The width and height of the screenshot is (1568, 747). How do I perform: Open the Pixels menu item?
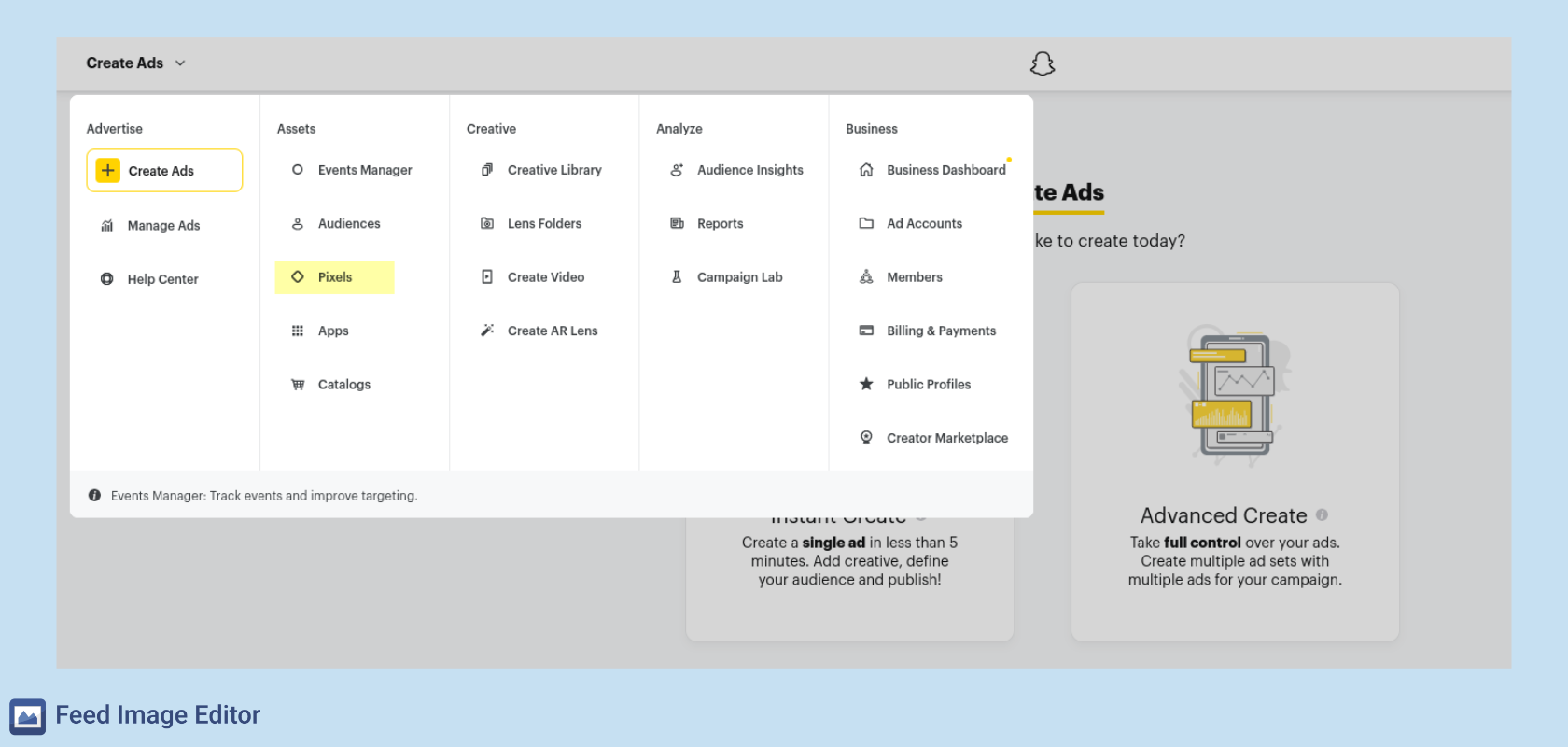[x=334, y=277]
